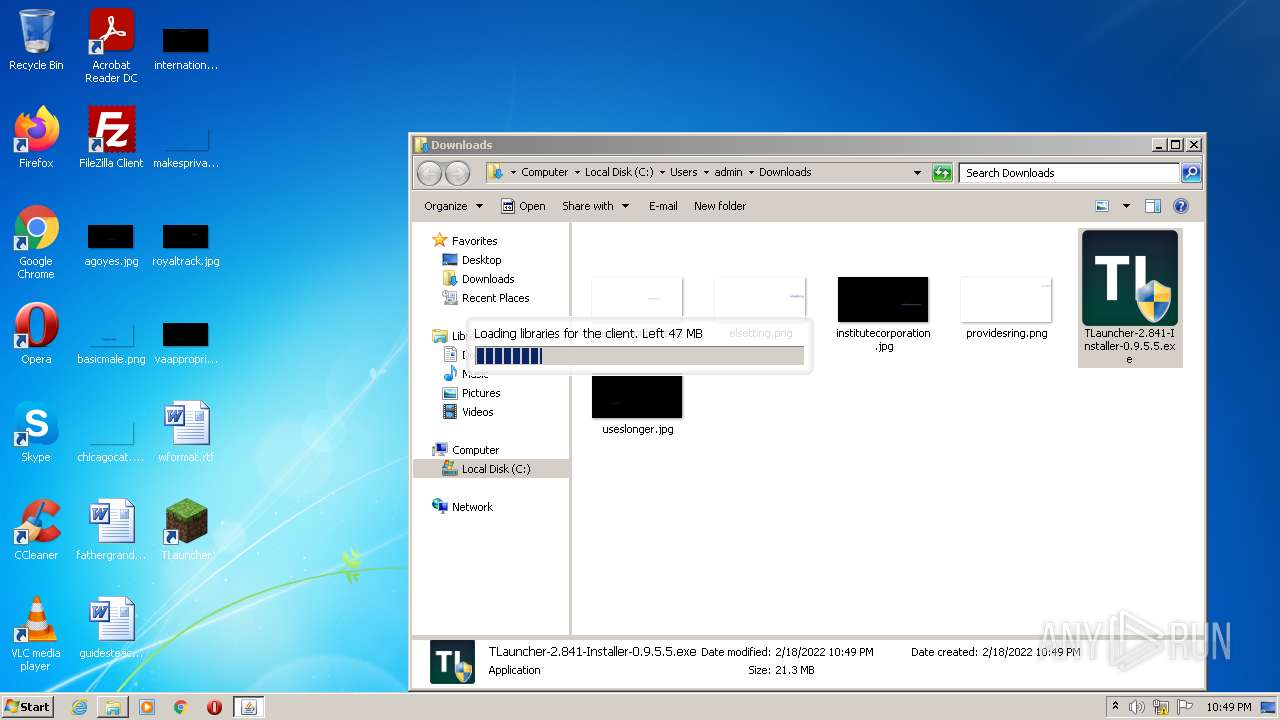Click the taskbar clock showing 10:49 PM
This screenshot has width=1280, height=720.
pos(1228,707)
